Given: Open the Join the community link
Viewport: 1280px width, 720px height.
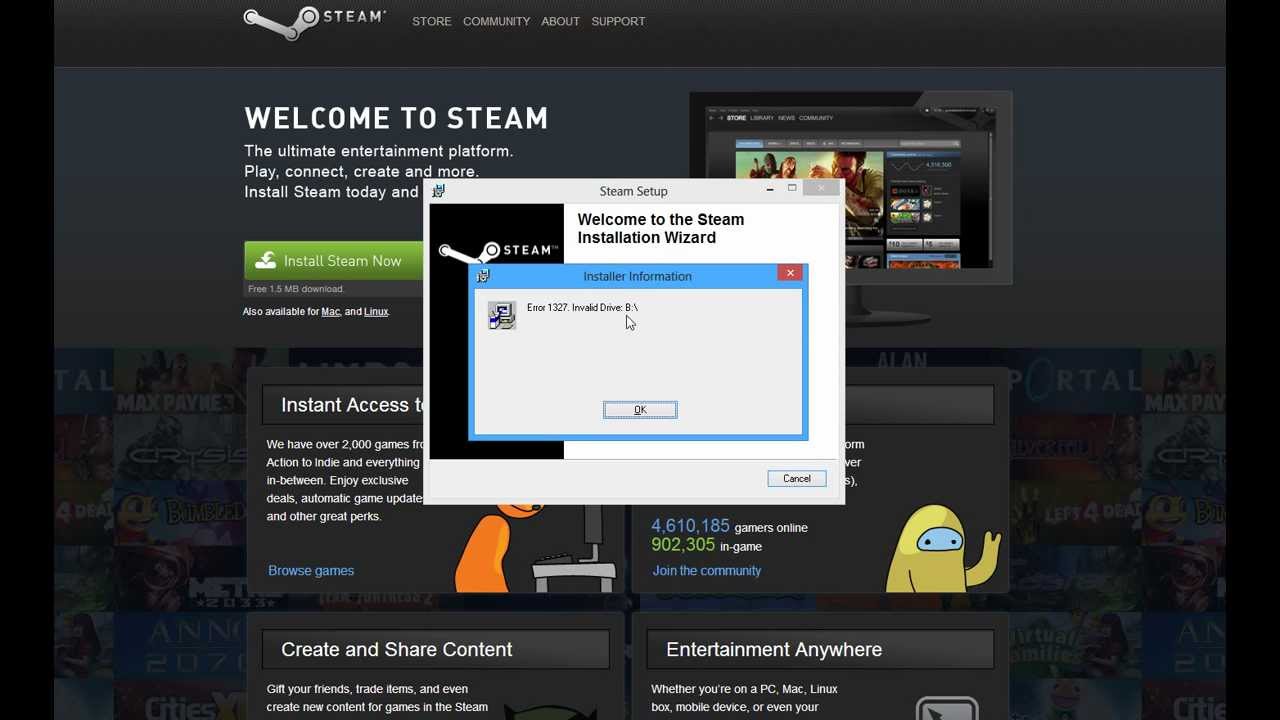Looking at the screenshot, I should coord(707,571).
